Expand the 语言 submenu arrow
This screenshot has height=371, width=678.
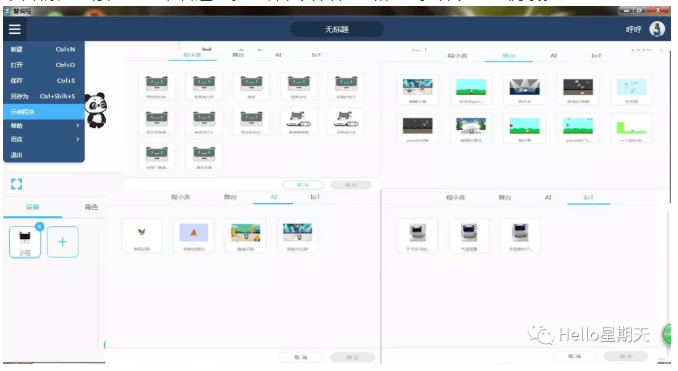77,139
